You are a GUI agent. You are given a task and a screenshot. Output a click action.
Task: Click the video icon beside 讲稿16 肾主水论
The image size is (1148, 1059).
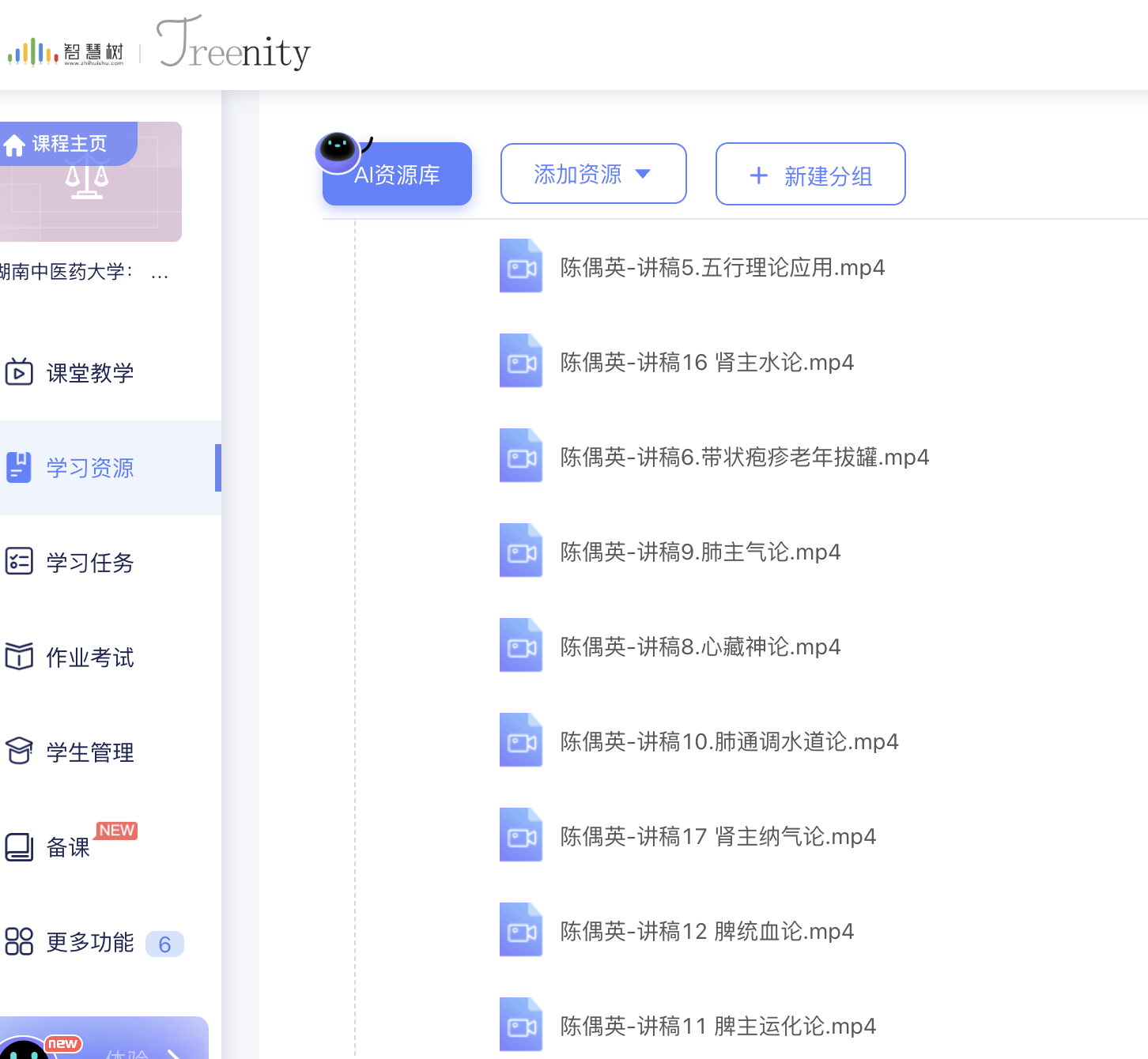point(521,361)
